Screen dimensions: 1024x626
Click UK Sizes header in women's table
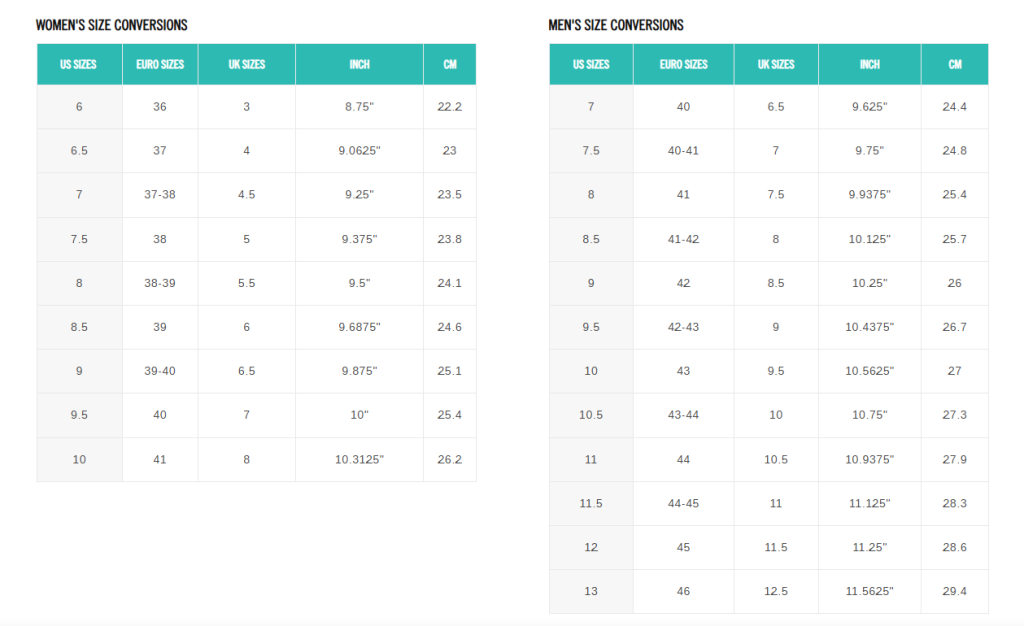click(246, 65)
